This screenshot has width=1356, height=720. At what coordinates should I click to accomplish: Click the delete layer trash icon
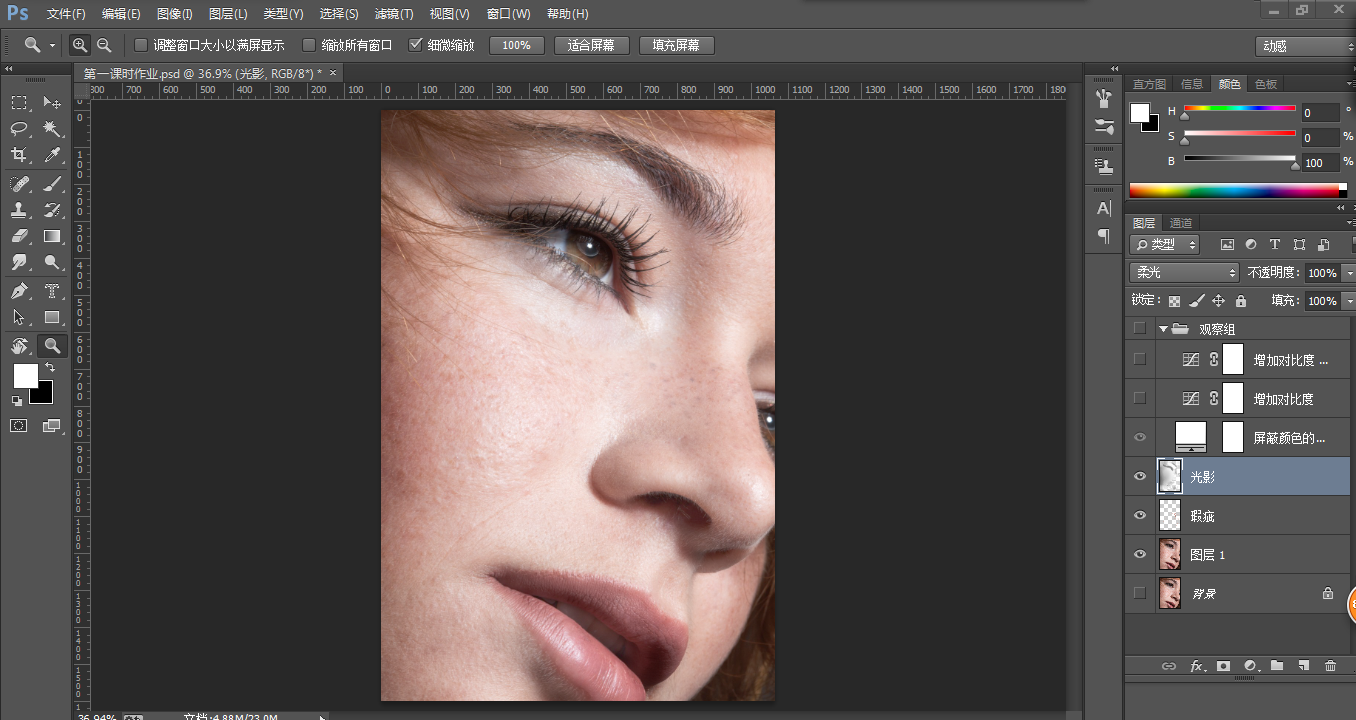point(1330,666)
